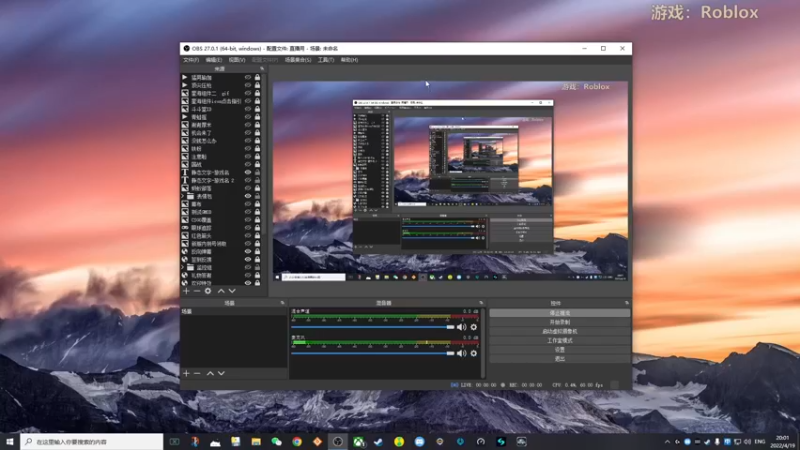
Task: Click the OBS Studio taskbar icon
Action: (338, 442)
